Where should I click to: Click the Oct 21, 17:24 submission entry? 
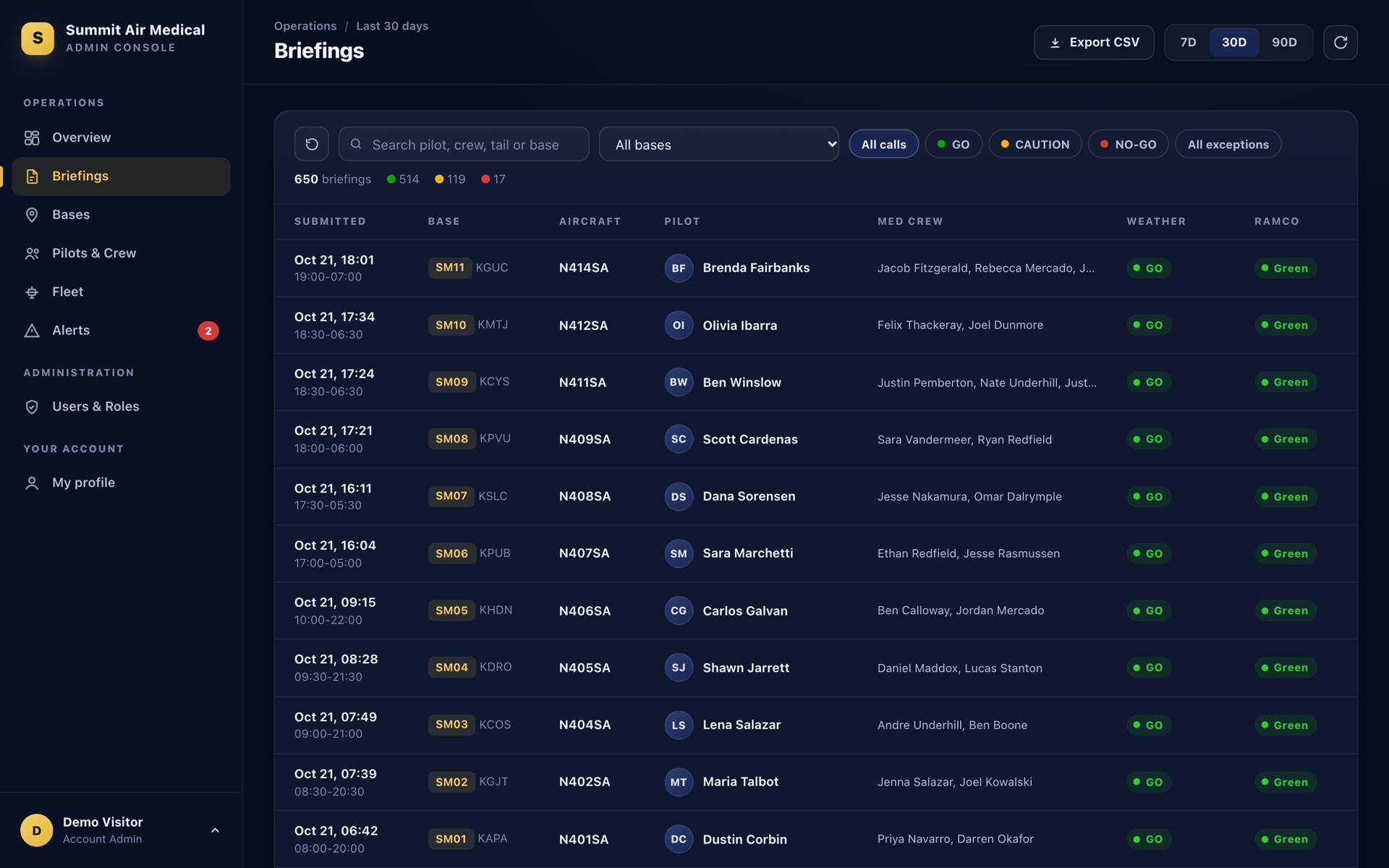tap(334, 374)
